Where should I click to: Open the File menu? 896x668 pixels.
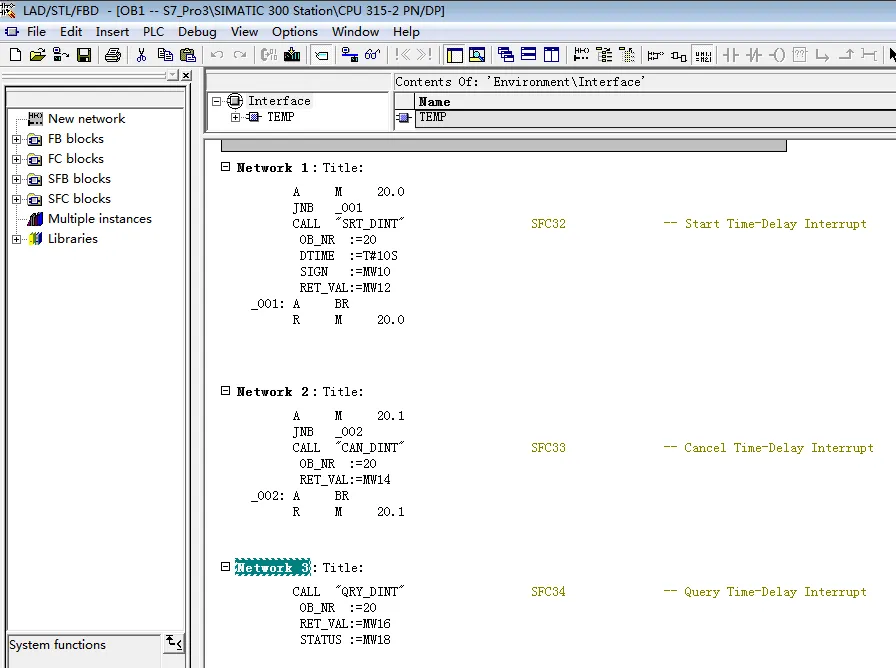click(x=36, y=31)
